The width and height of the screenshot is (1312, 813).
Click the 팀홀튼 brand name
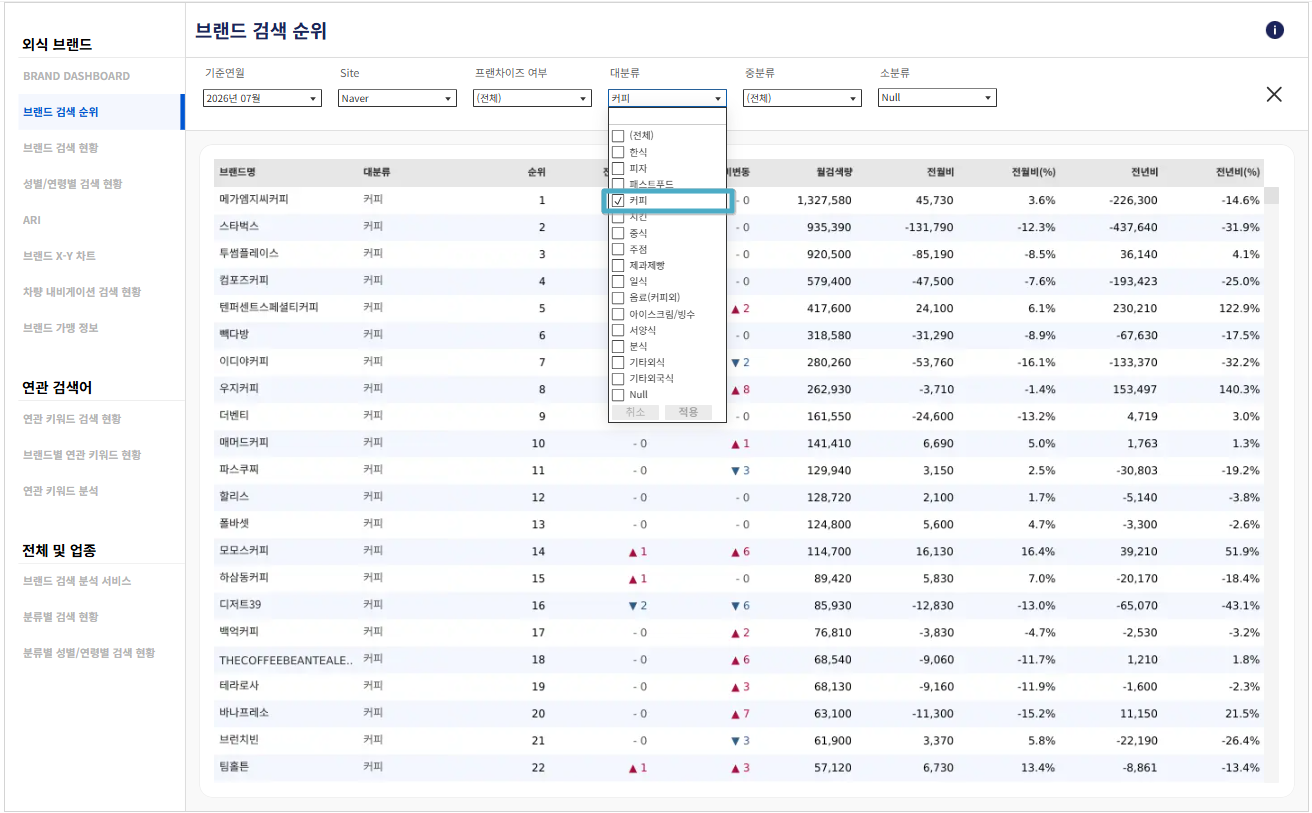click(232, 767)
